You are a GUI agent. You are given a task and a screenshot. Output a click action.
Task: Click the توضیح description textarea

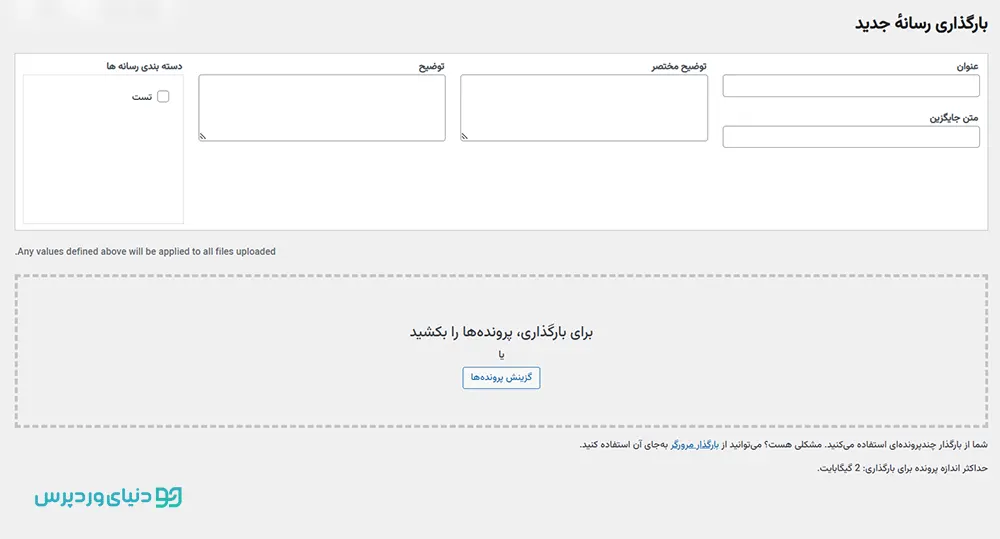tap(322, 108)
